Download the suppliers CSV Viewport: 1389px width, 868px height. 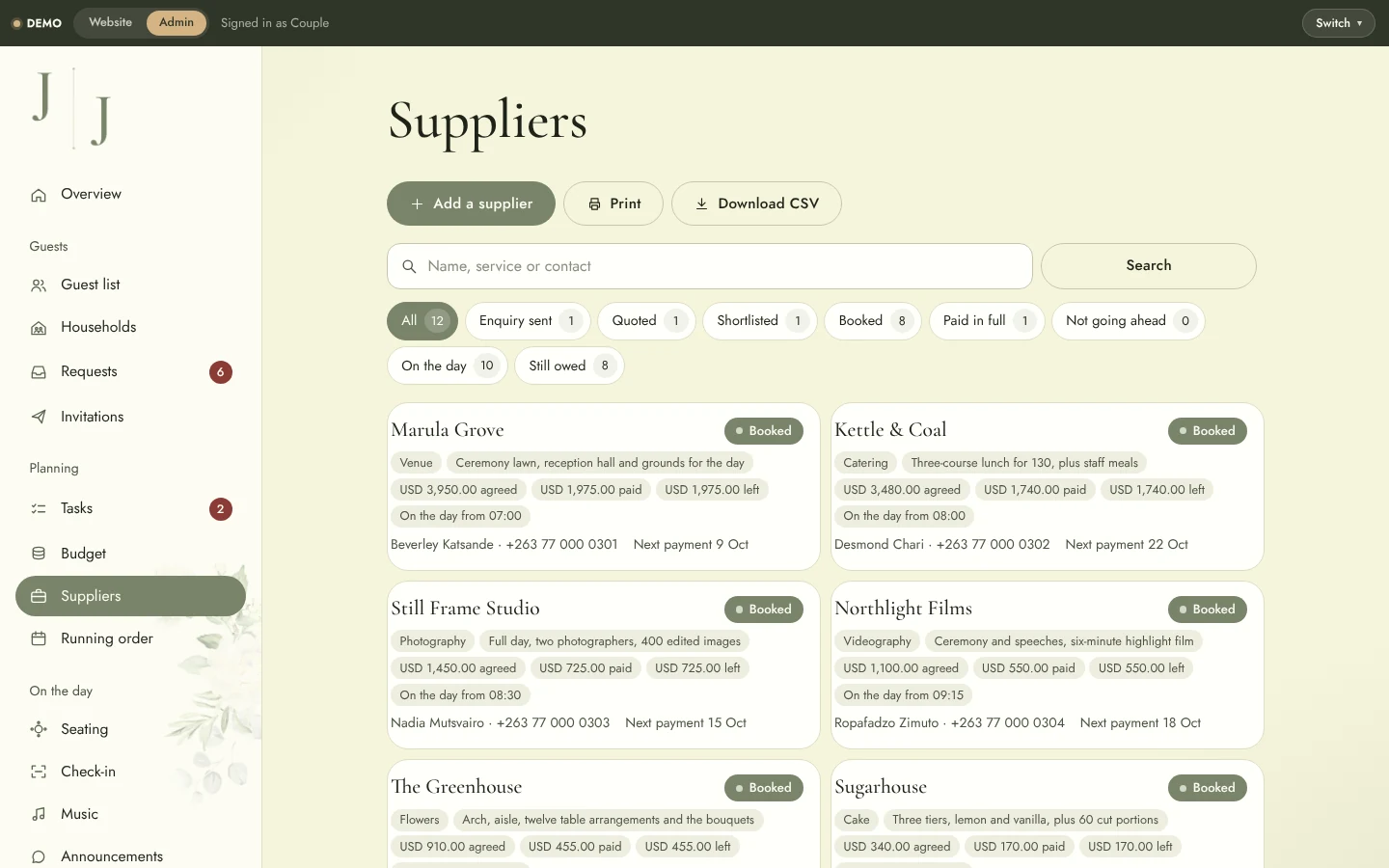756,203
